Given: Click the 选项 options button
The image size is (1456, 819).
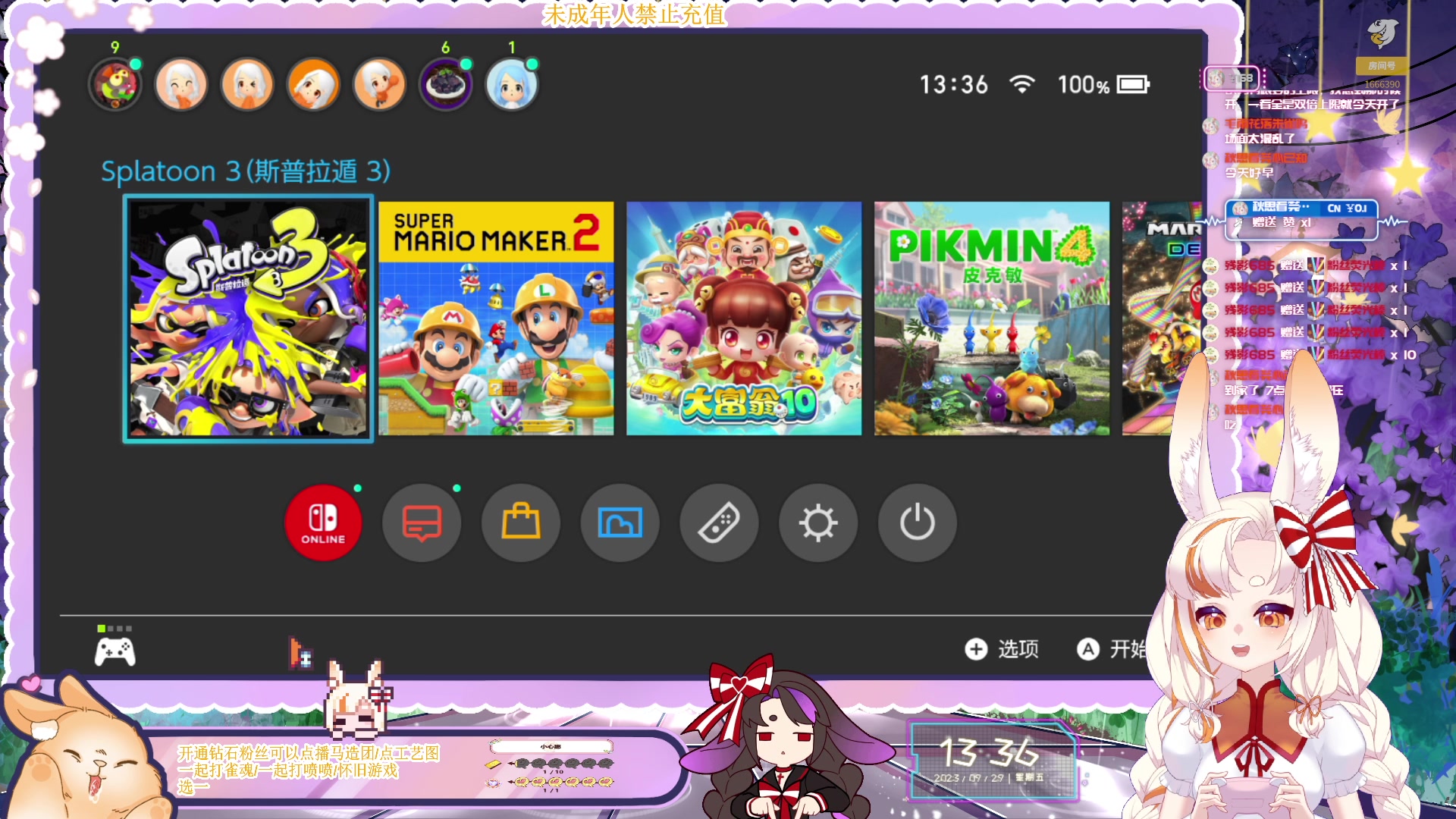Looking at the screenshot, I should click(1002, 649).
